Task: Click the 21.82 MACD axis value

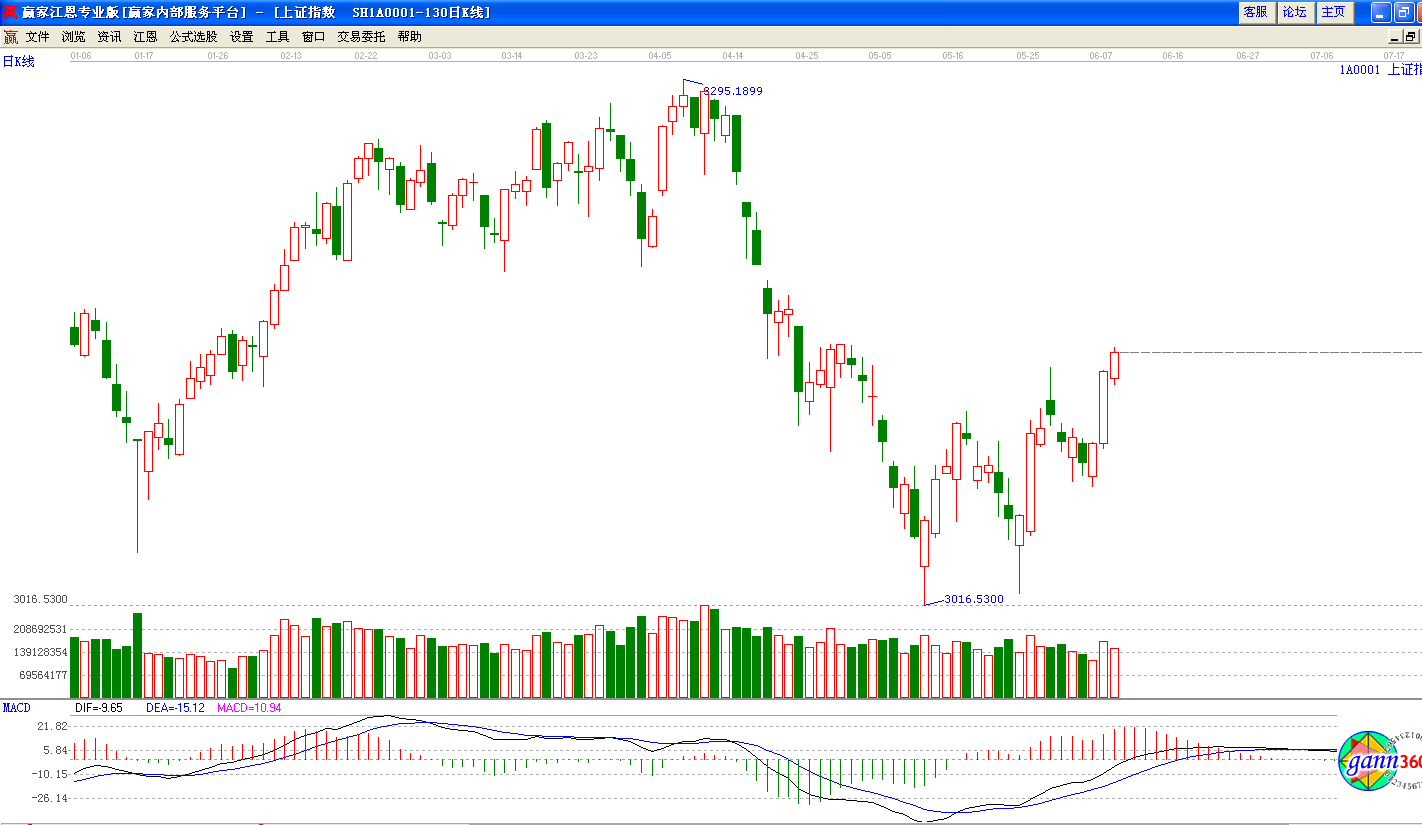Action: (x=53, y=726)
